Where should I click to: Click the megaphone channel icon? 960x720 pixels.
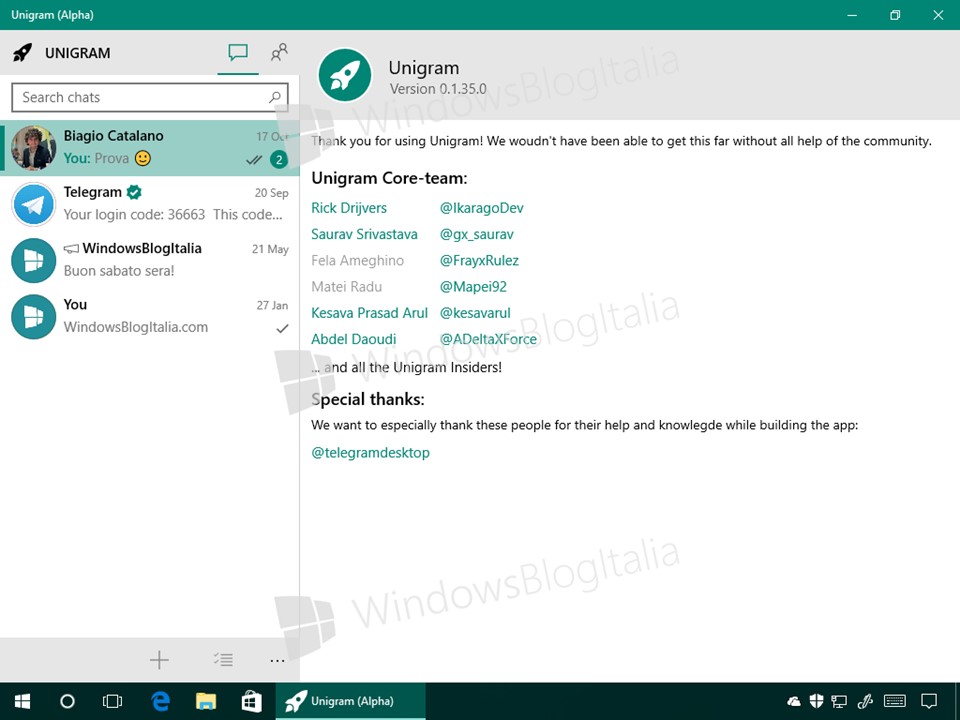coord(71,249)
